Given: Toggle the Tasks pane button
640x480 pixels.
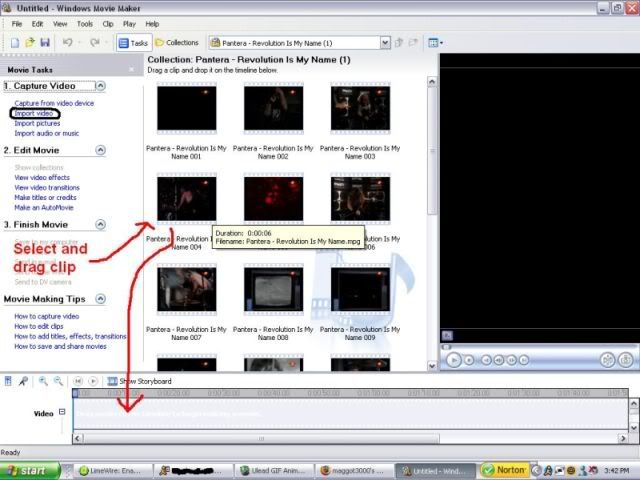Looking at the screenshot, I should (134, 43).
